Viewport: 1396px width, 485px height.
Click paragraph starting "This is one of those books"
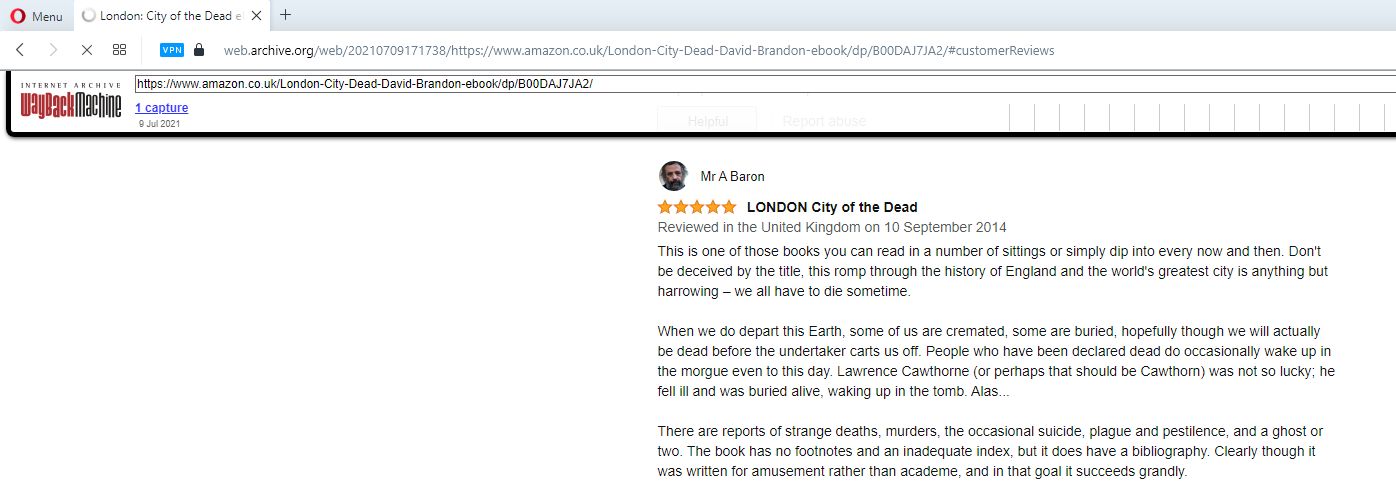(992, 271)
